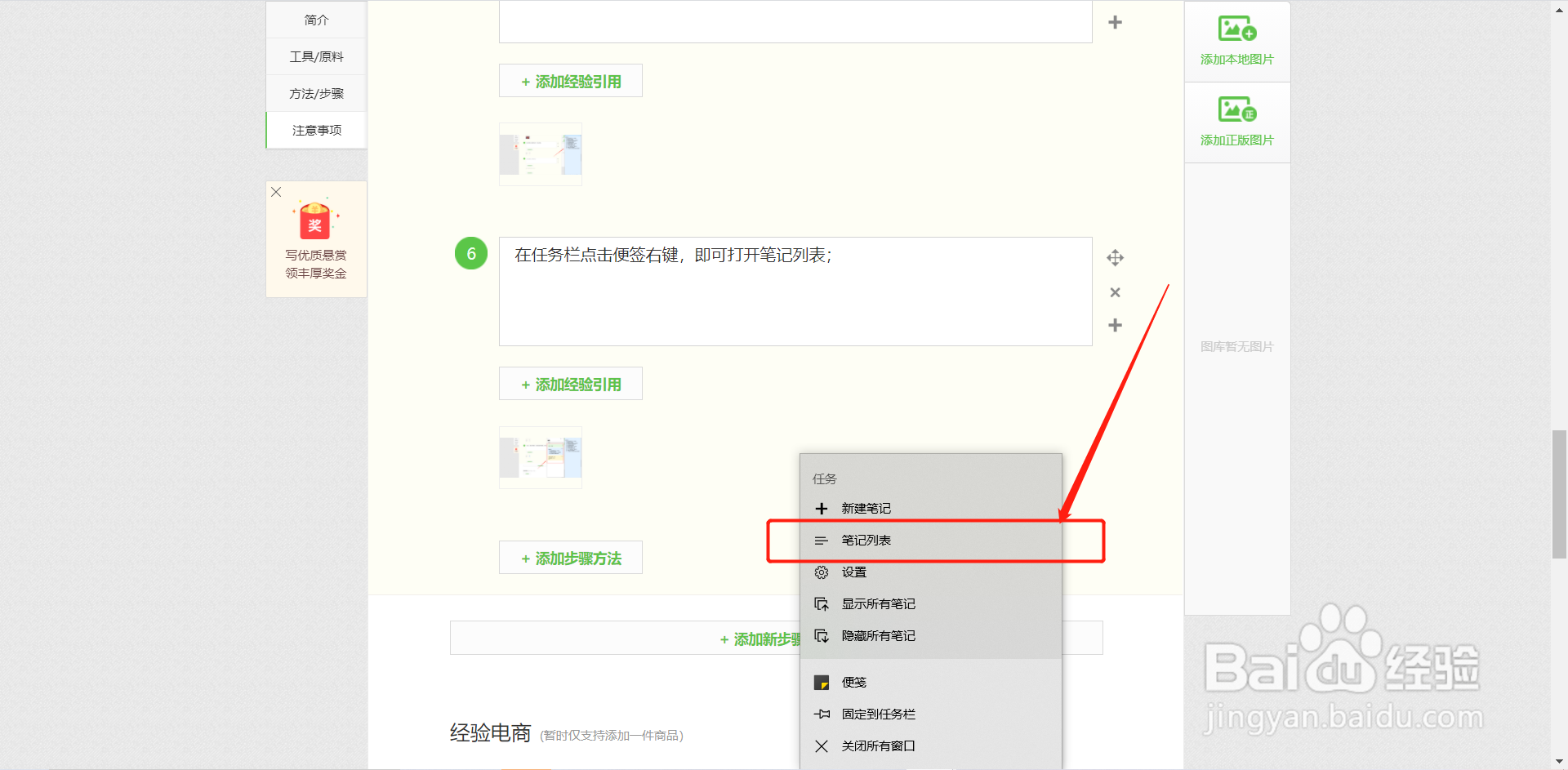
Task: Click the move handle beside step 6
Action: coord(1115,257)
